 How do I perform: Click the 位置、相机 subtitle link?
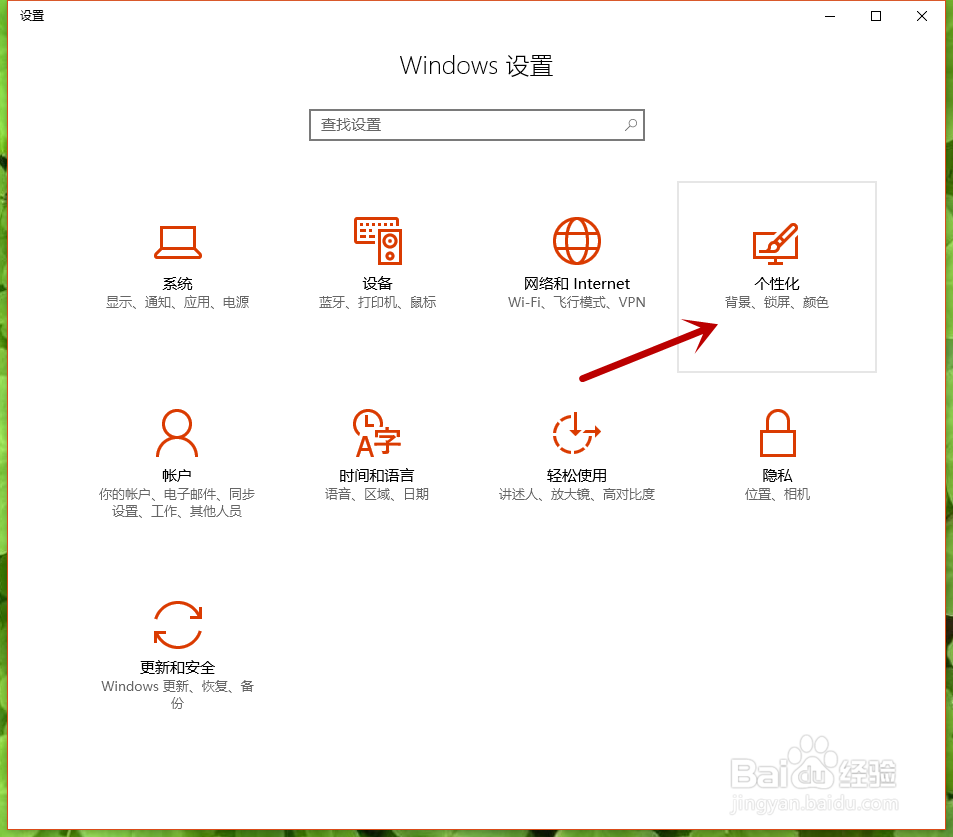(x=777, y=492)
